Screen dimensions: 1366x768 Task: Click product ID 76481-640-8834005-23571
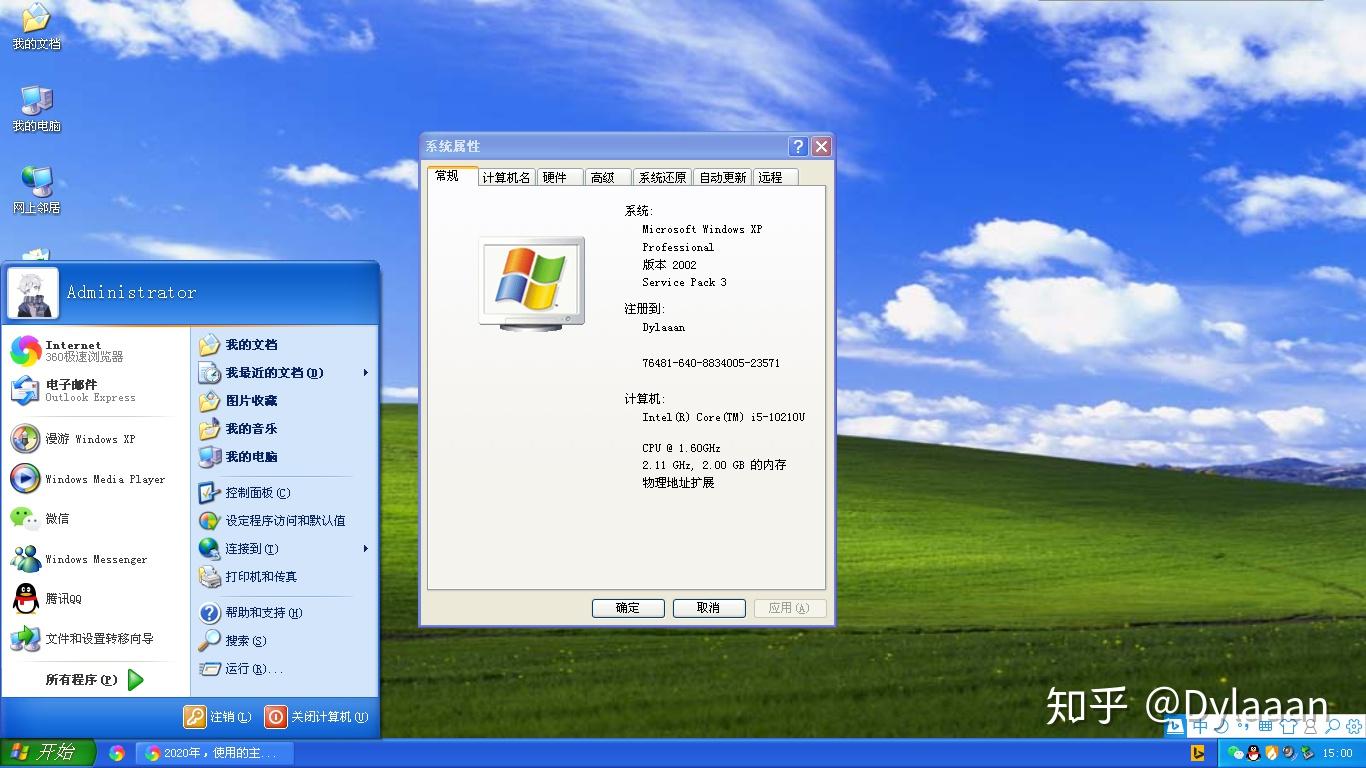point(711,364)
